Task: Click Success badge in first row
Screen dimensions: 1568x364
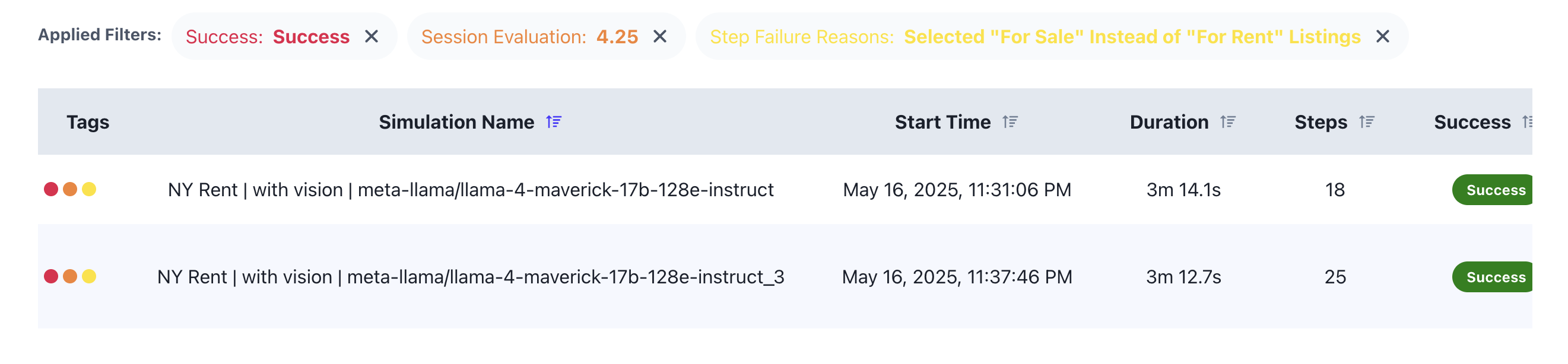Action: click(x=1493, y=190)
